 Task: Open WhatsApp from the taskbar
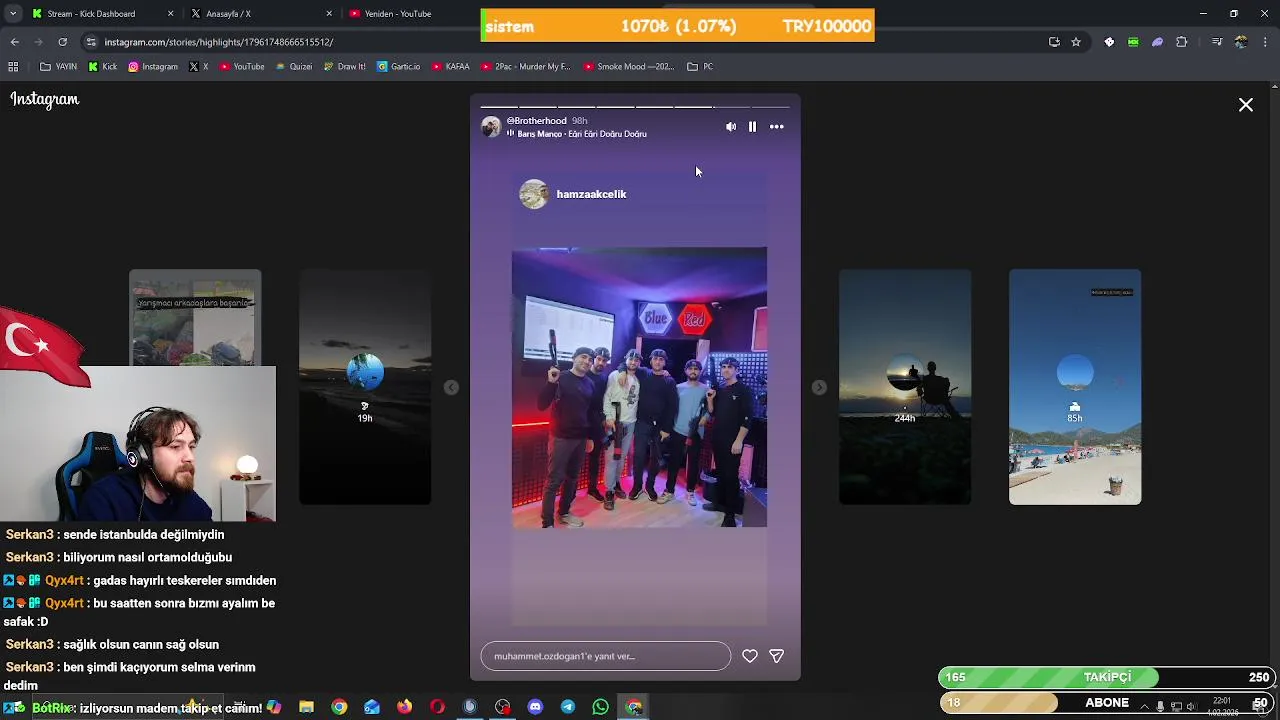600,707
